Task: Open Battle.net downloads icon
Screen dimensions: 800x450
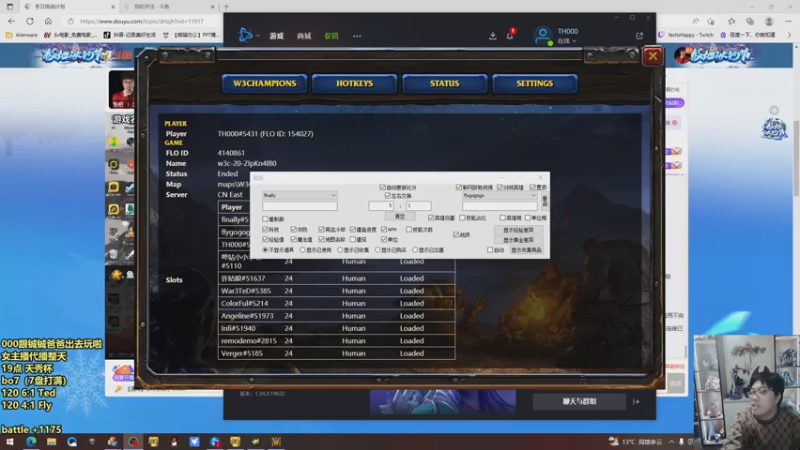Action: tap(492, 36)
